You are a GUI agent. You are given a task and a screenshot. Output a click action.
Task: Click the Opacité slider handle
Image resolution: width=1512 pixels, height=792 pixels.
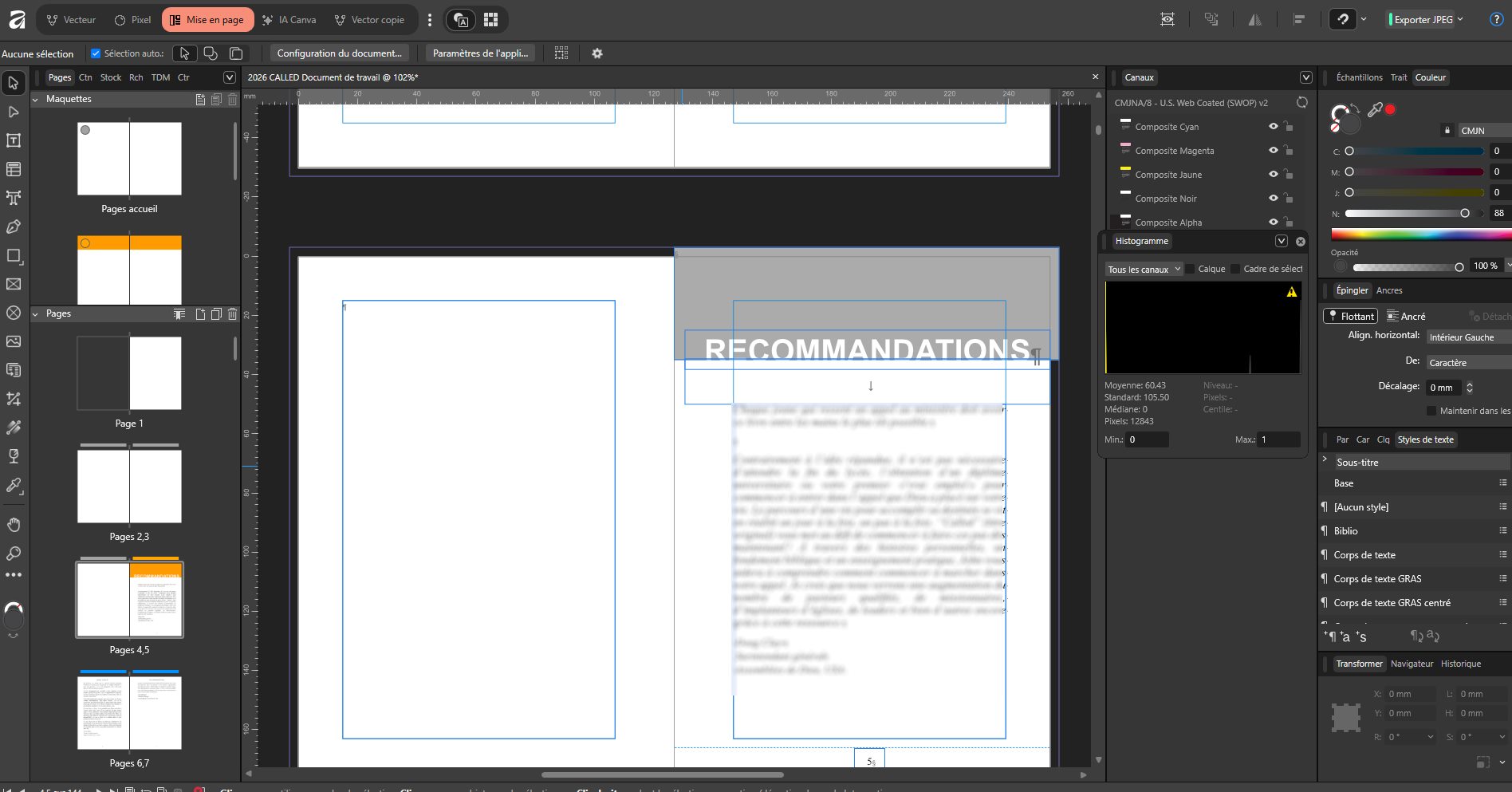click(1459, 267)
